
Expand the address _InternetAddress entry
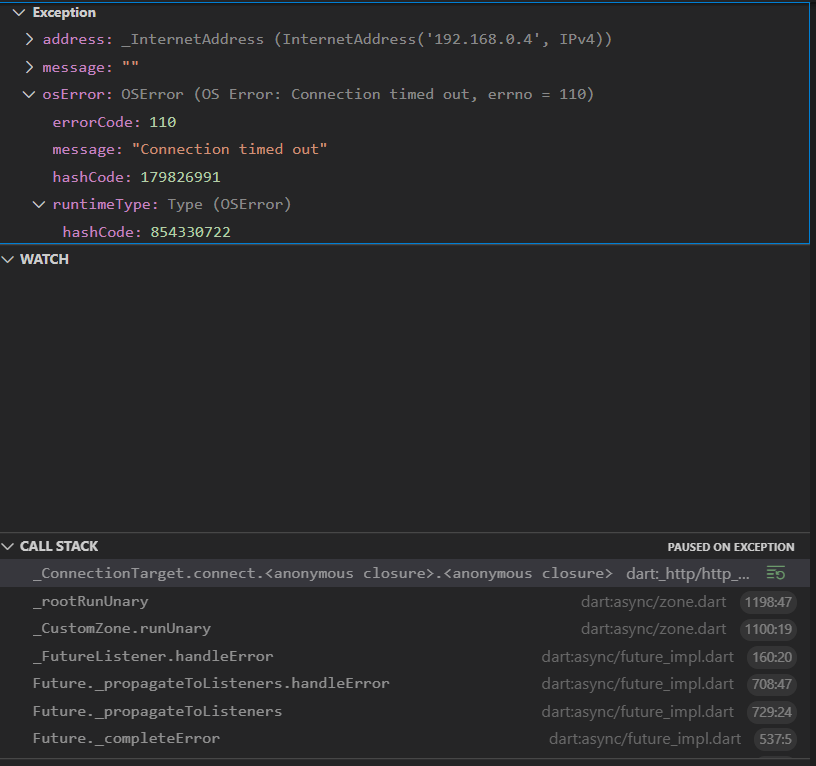click(x=30, y=39)
